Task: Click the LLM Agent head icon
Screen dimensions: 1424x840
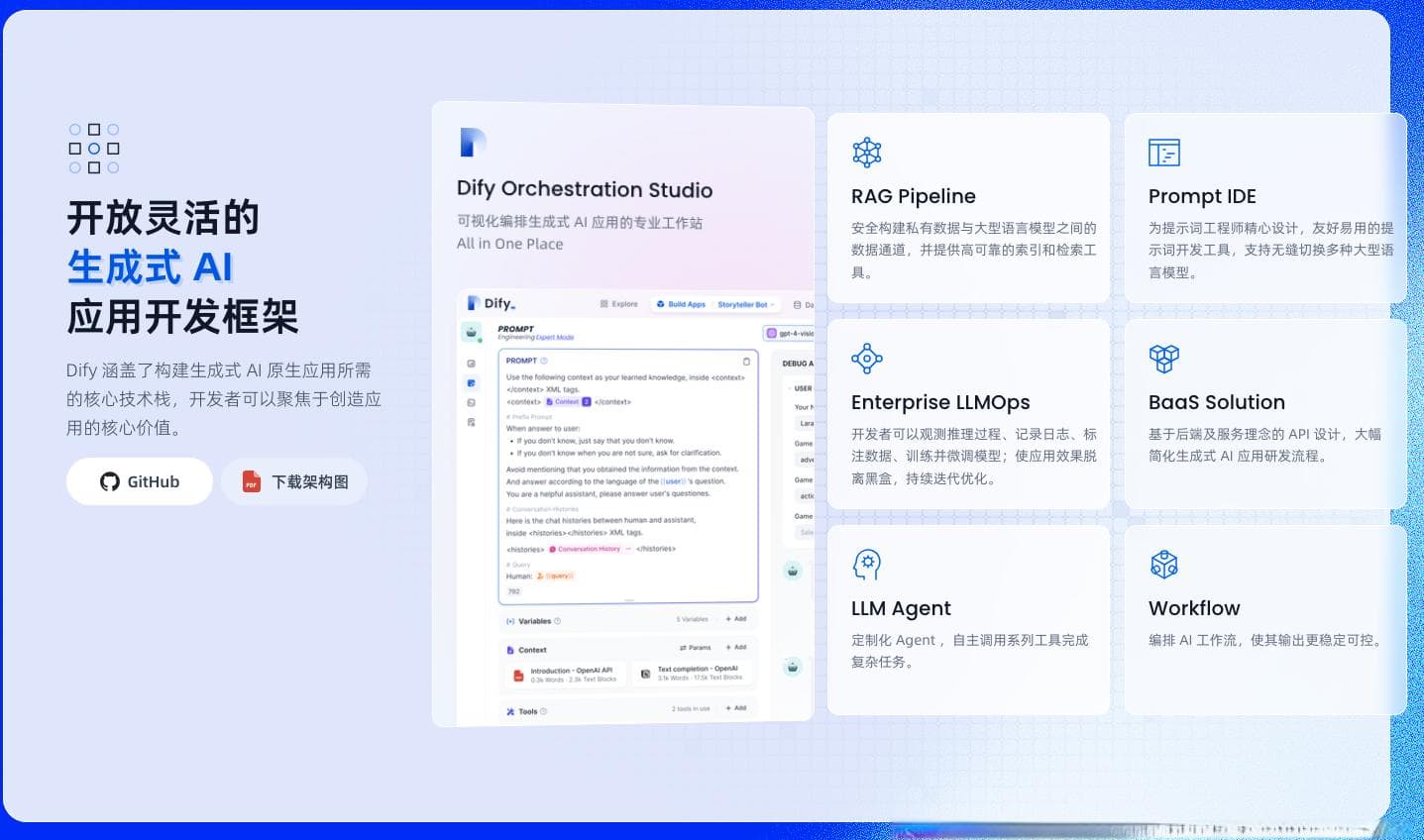Action: point(867,565)
